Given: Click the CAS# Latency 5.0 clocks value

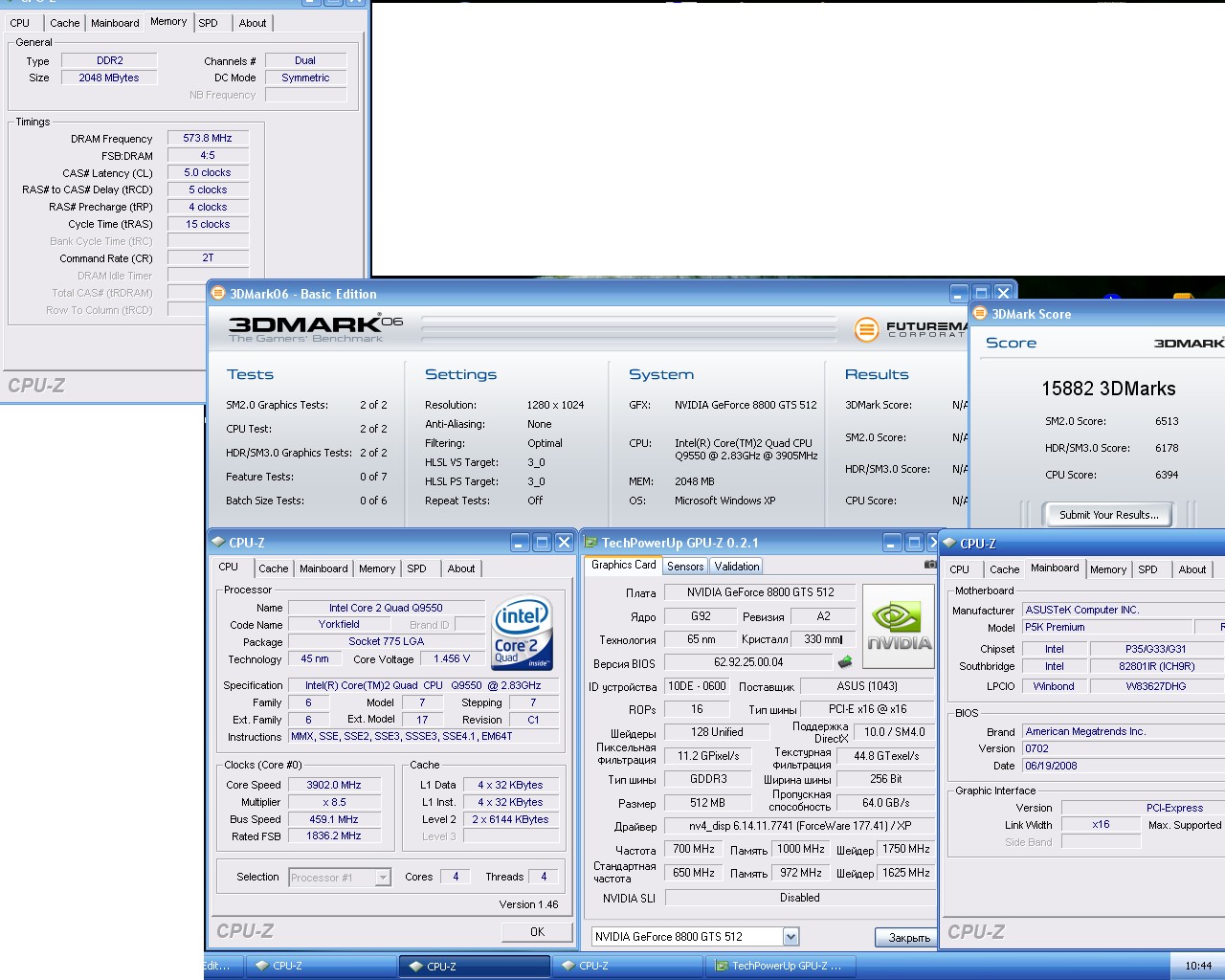Looking at the screenshot, I should [x=208, y=172].
